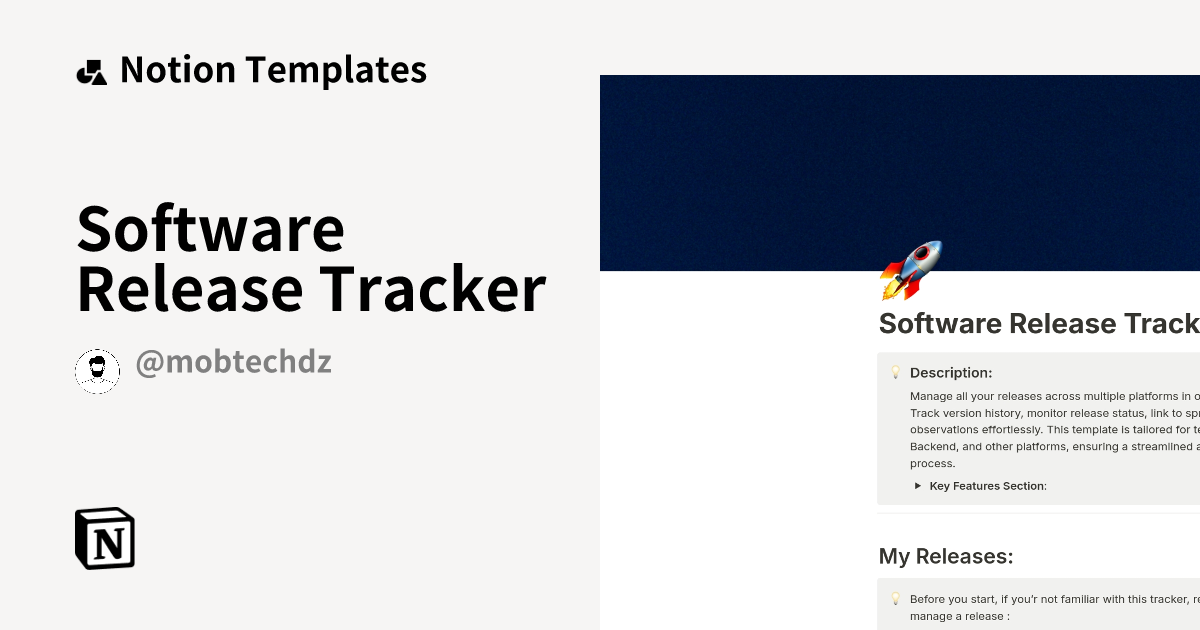Click the lightbulb icon in the Description callout
The width and height of the screenshot is (1200, 630).
[x=895, y=371]
